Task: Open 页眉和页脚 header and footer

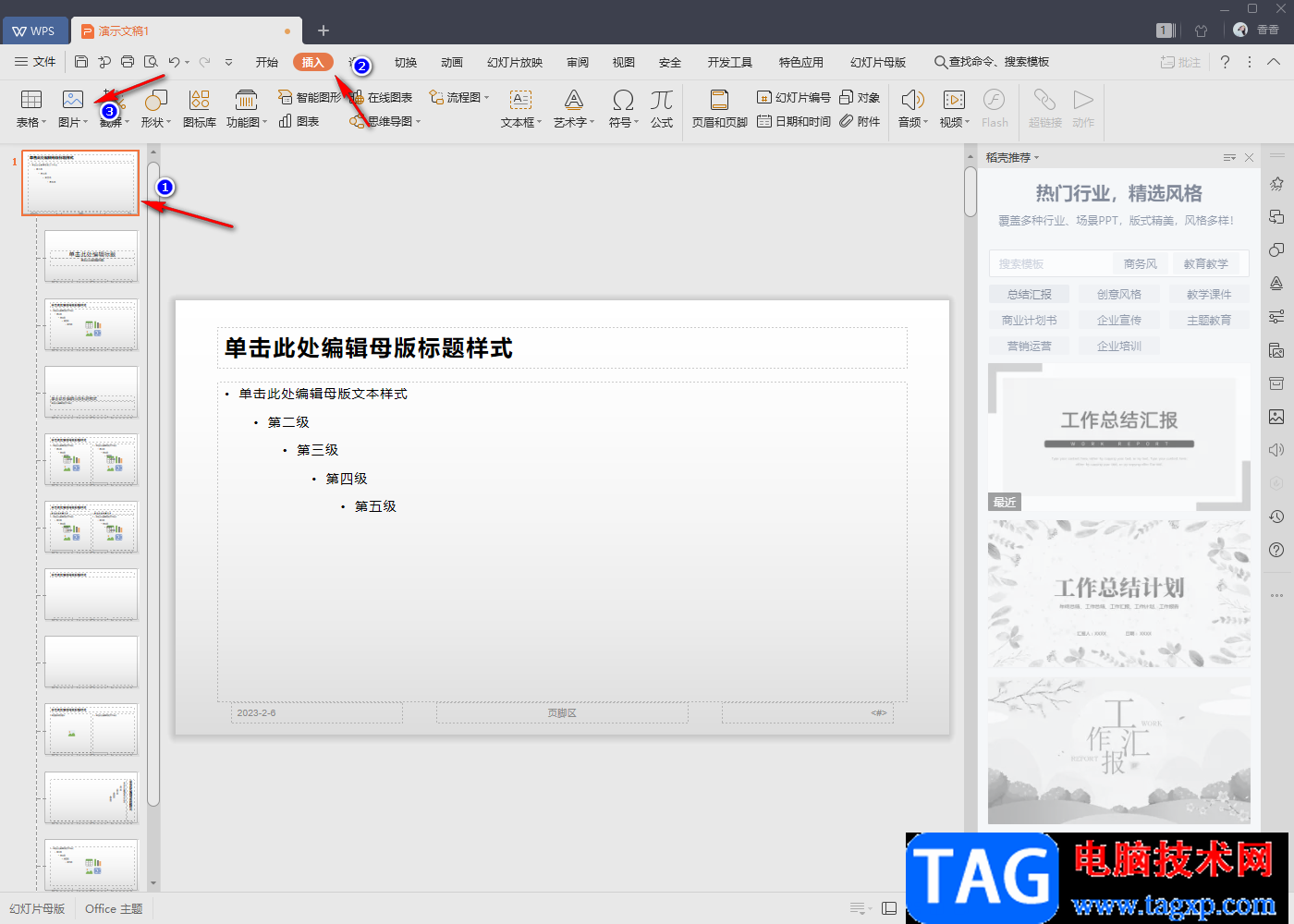Action: tap(719, 108)
